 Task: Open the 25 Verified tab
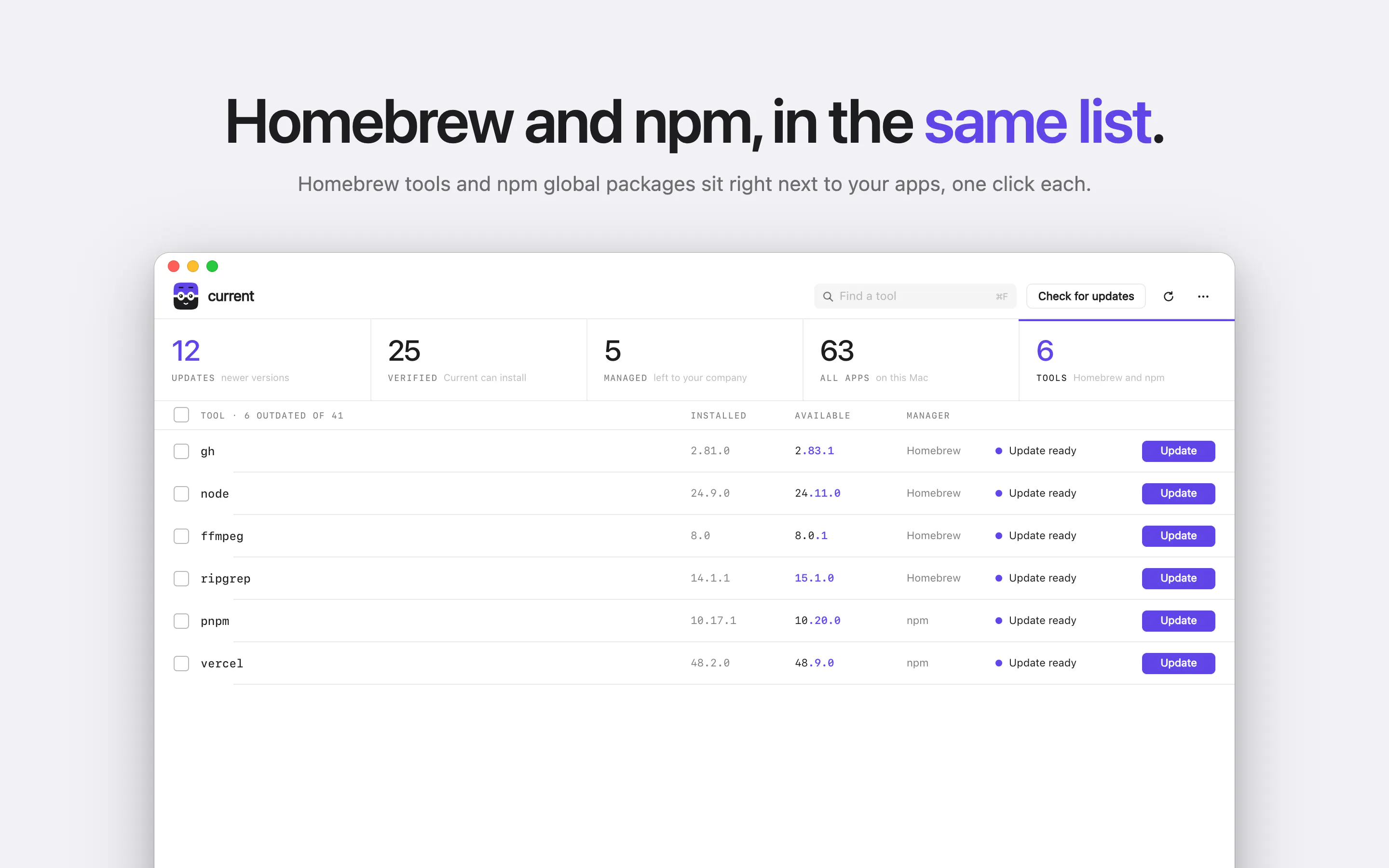479,360
